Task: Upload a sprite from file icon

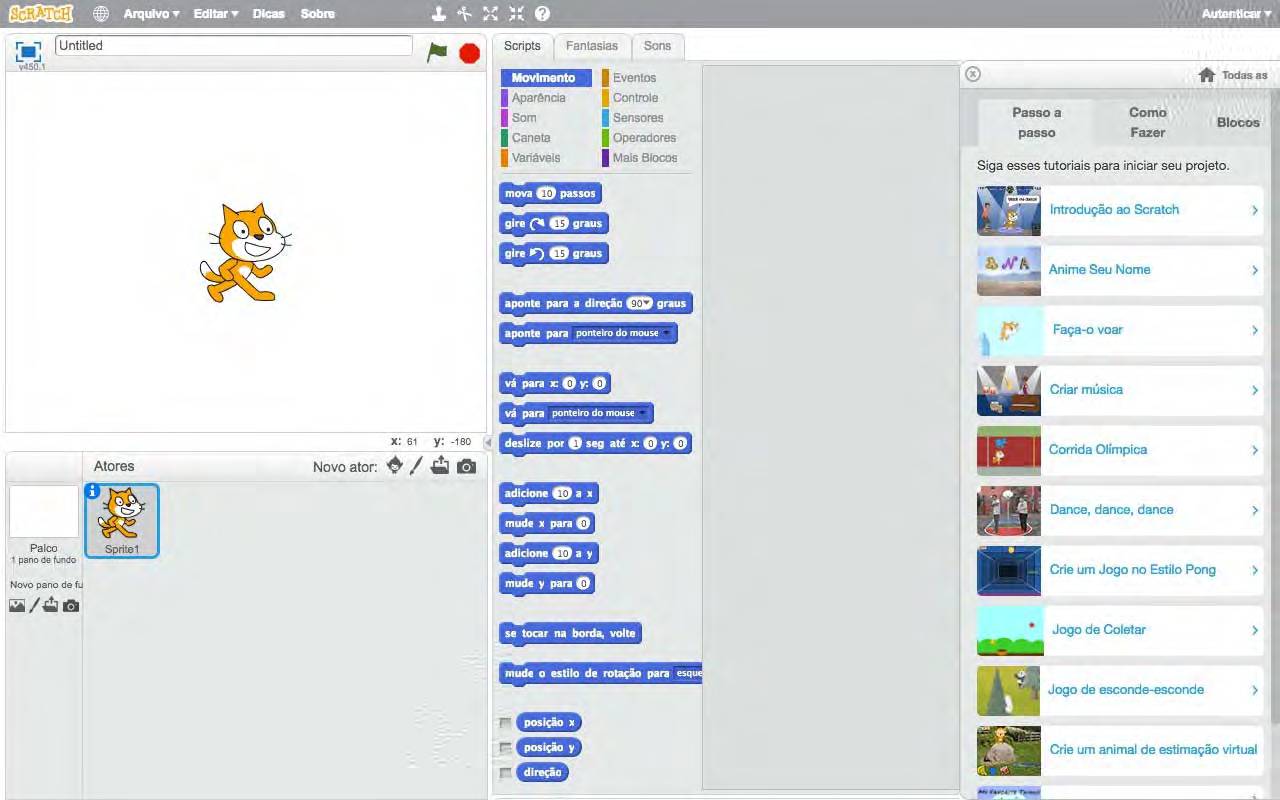Action: pyautogui.click(x=440, y=466)
